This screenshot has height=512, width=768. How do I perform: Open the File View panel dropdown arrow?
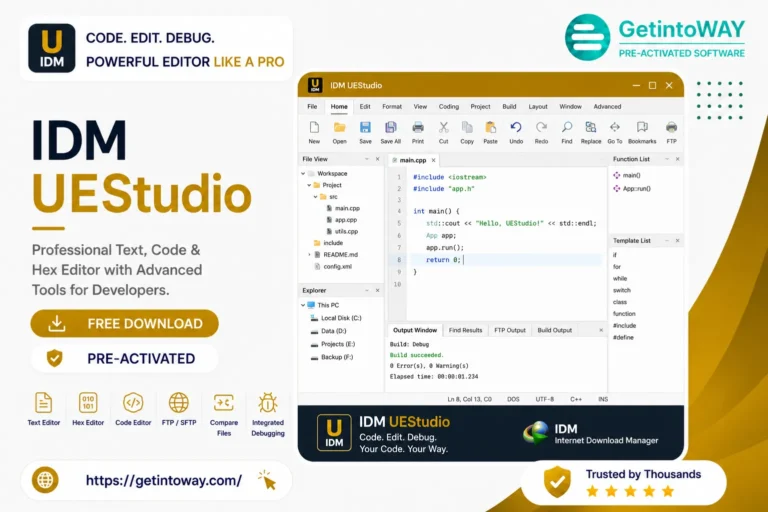click(x=367, y=159)
